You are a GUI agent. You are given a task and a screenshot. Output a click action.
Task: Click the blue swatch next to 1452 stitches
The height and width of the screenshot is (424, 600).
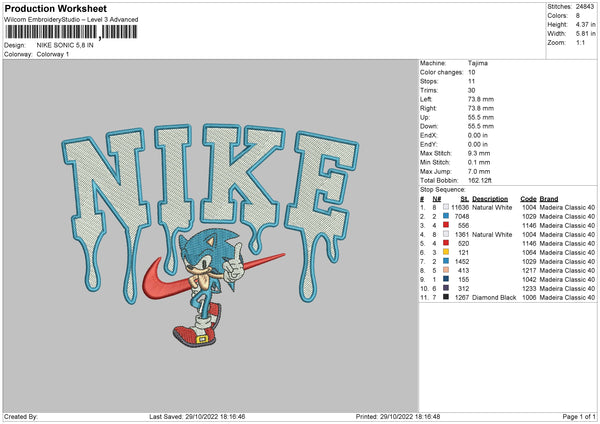446,261
